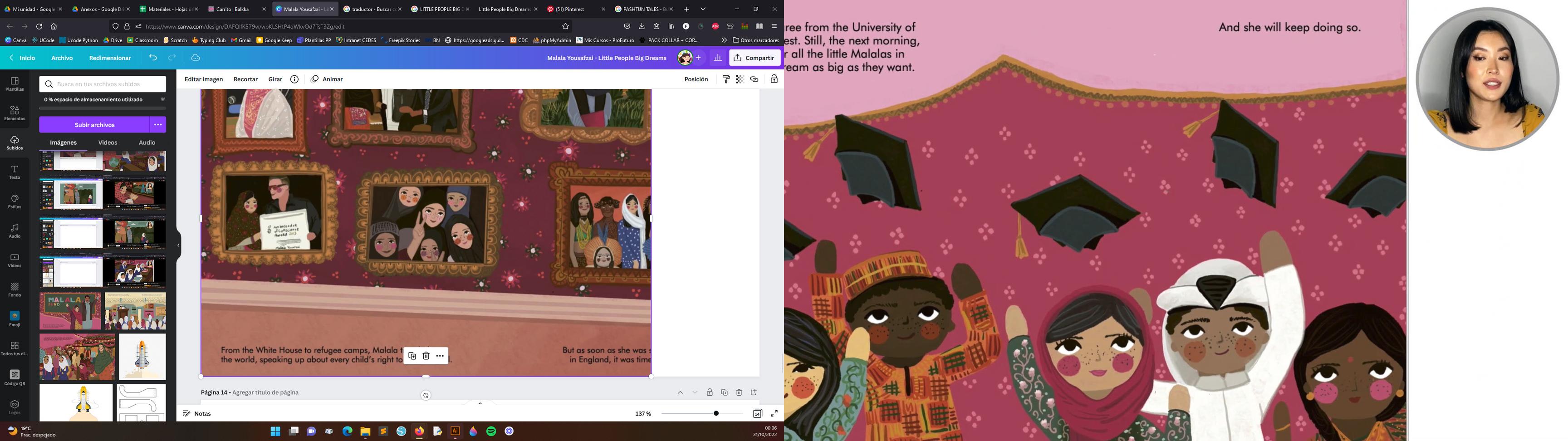1568x441 pixels.
Task: Open the Videos panel in left sidebar
Action: coord(15,261)
